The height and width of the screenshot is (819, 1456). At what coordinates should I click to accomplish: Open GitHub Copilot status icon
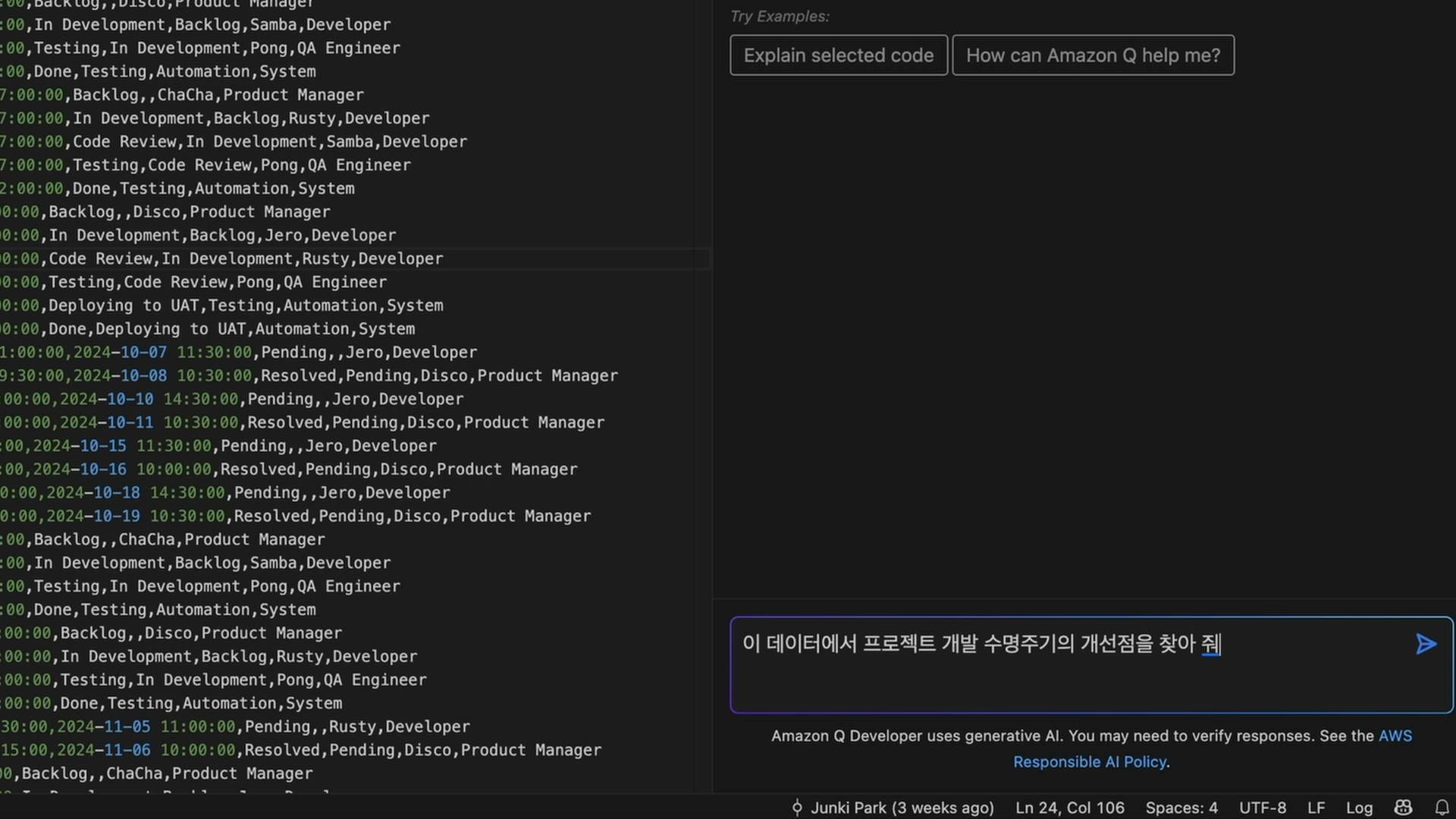pos(1403,808)
